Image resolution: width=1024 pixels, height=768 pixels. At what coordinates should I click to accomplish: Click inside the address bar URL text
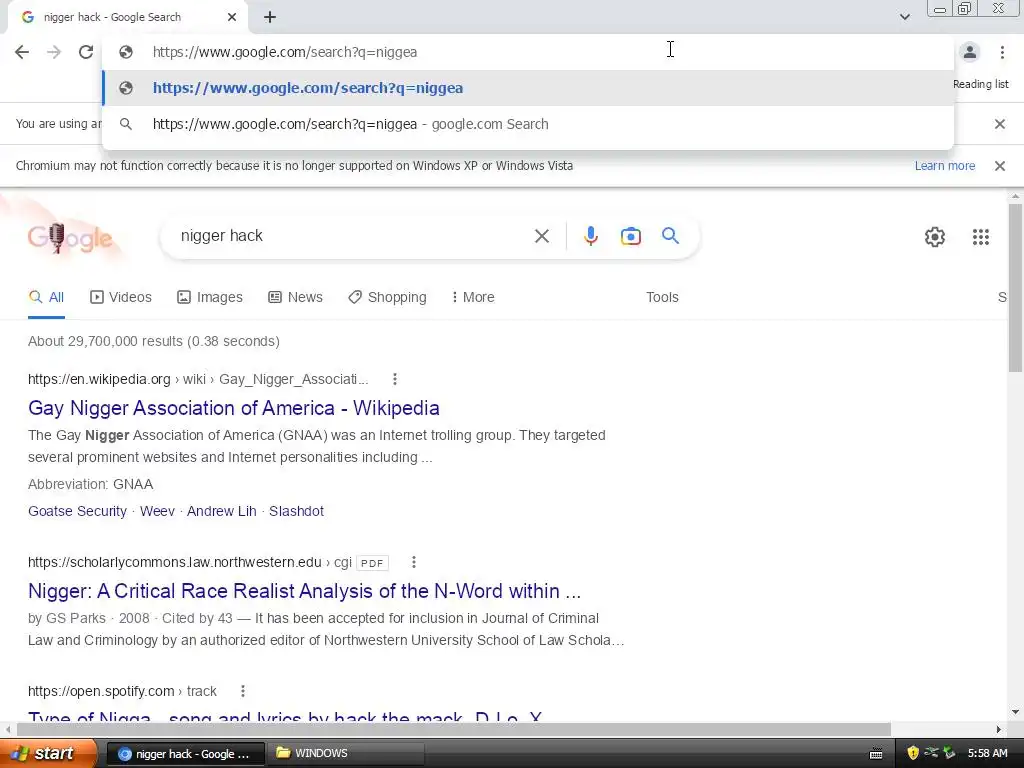285,52
